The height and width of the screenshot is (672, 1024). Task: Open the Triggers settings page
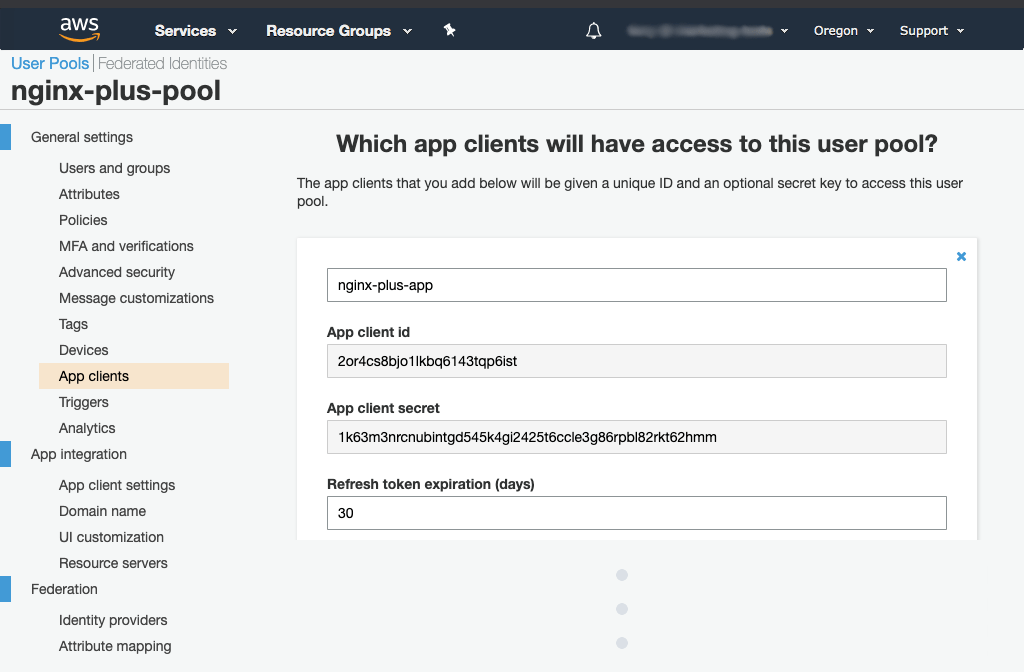pyautogui.click(x=84, y=402)
